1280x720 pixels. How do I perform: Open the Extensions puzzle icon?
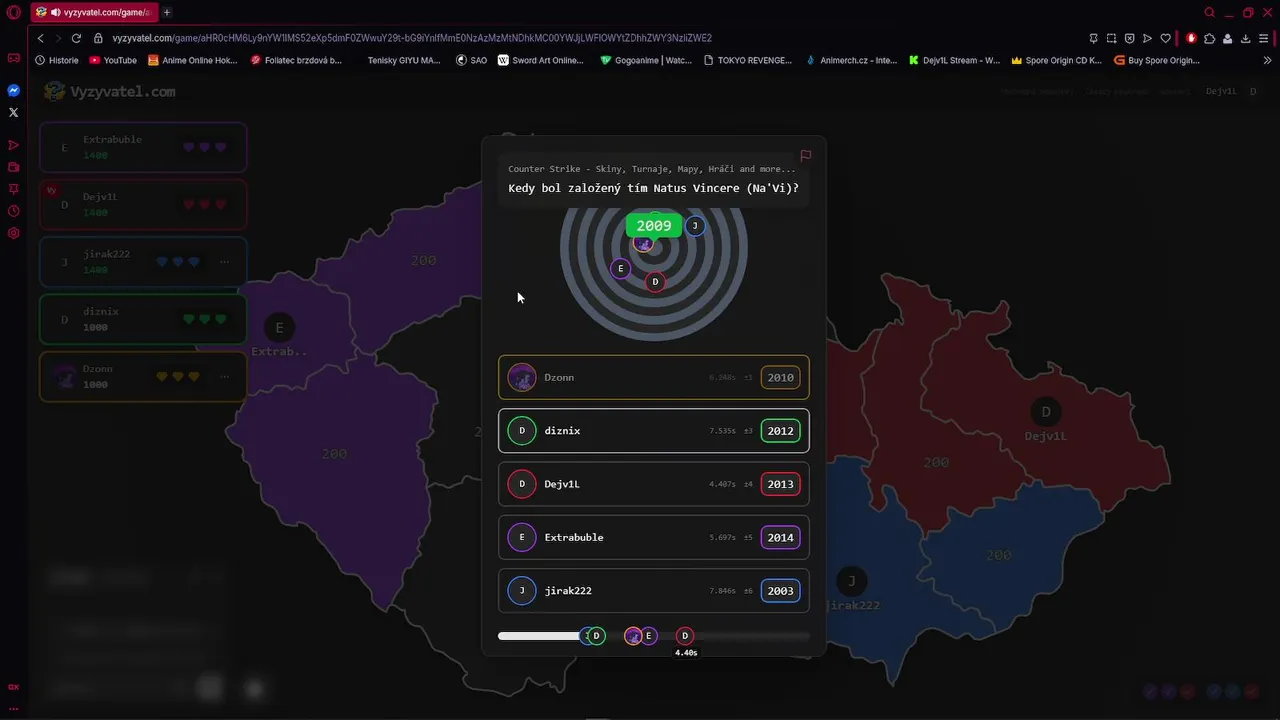click(1209, 38)
